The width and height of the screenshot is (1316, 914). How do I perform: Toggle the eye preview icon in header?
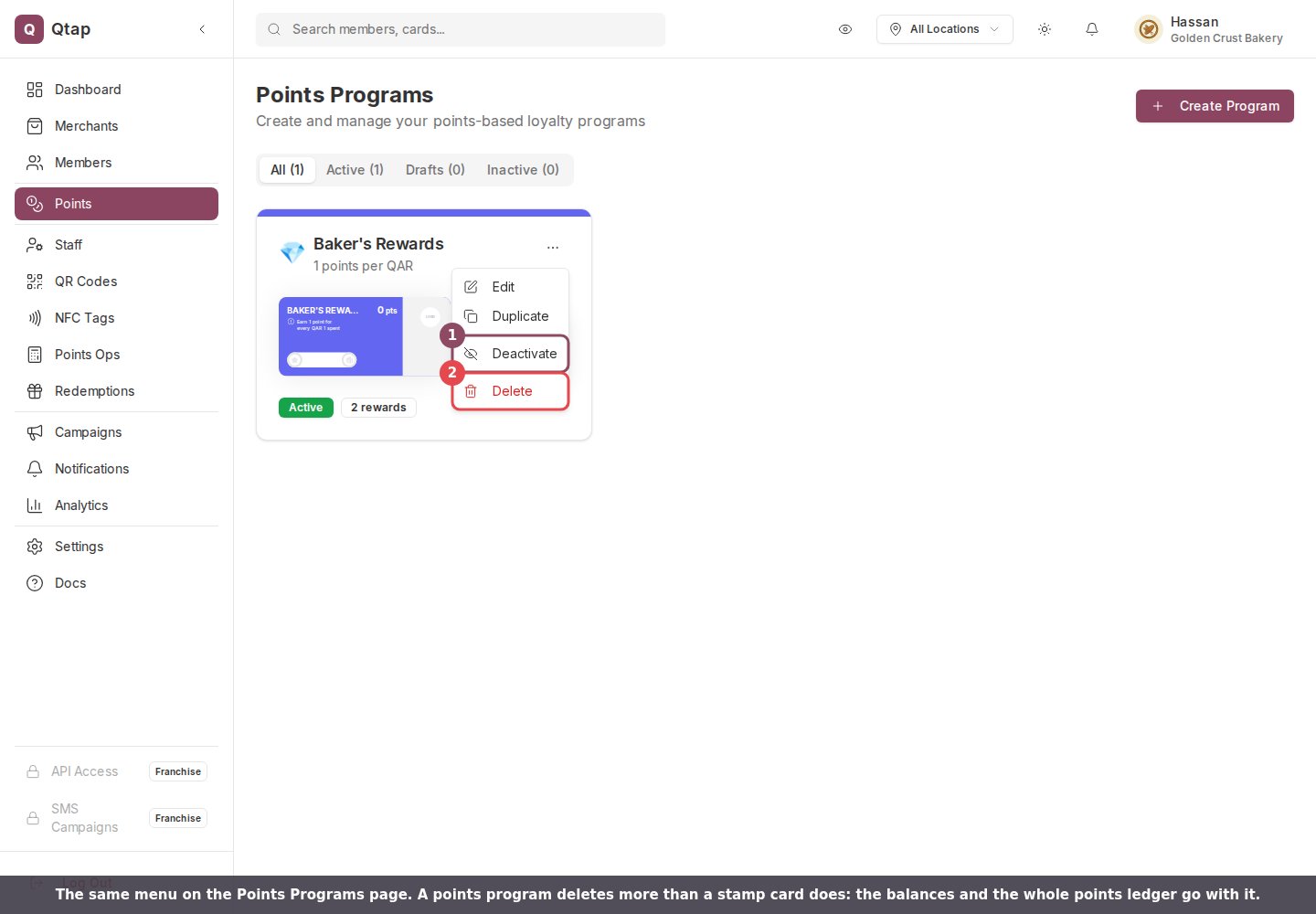[x=845, y=29]
